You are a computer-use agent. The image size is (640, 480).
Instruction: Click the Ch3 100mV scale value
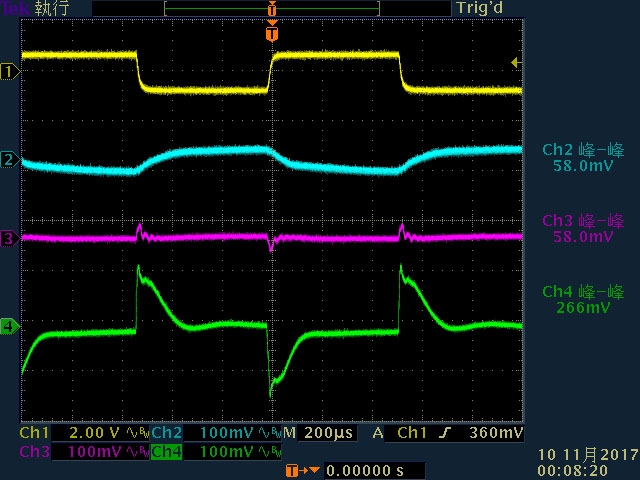94,451
